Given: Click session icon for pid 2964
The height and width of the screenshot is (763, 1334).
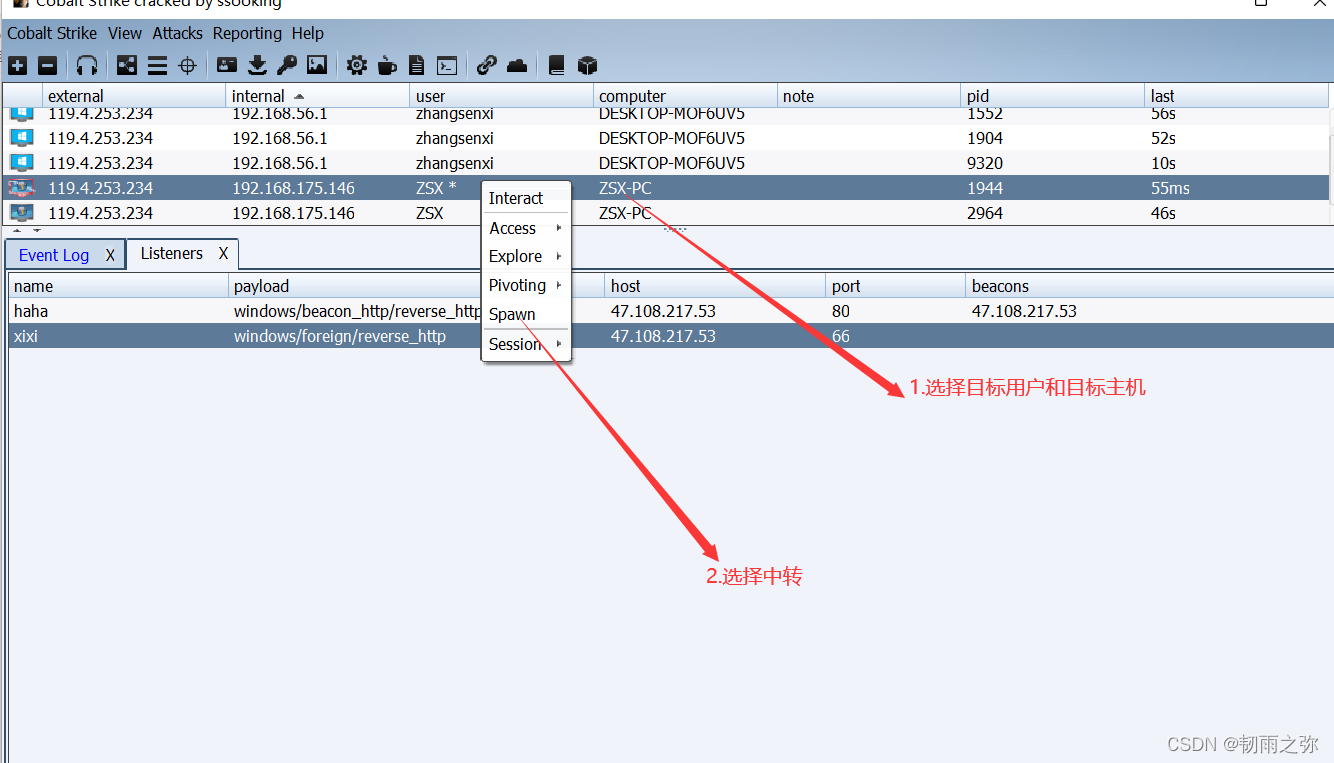Looking at the screenshot, I should 22,212.
